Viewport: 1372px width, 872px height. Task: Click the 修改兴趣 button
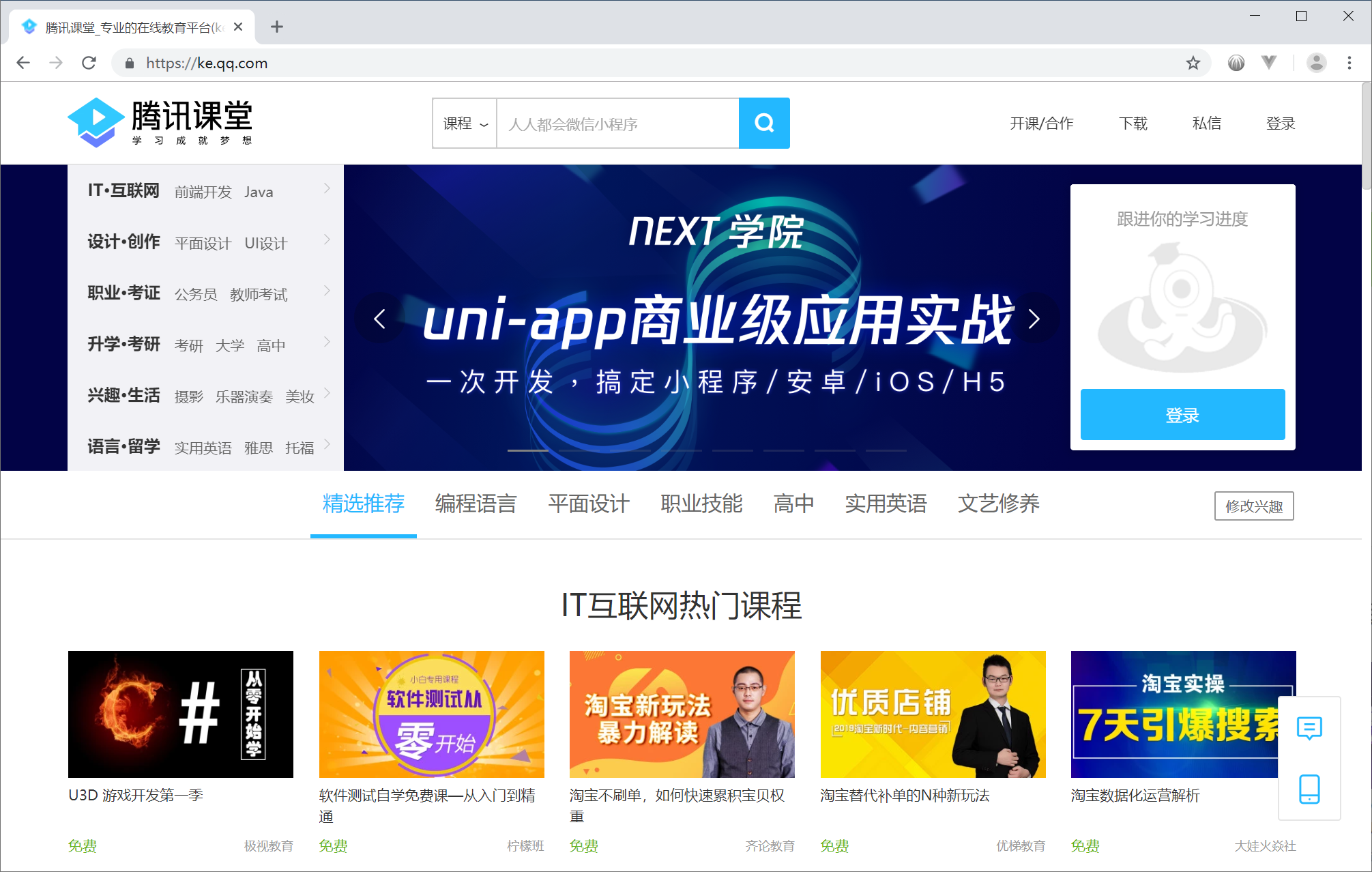1253,506
